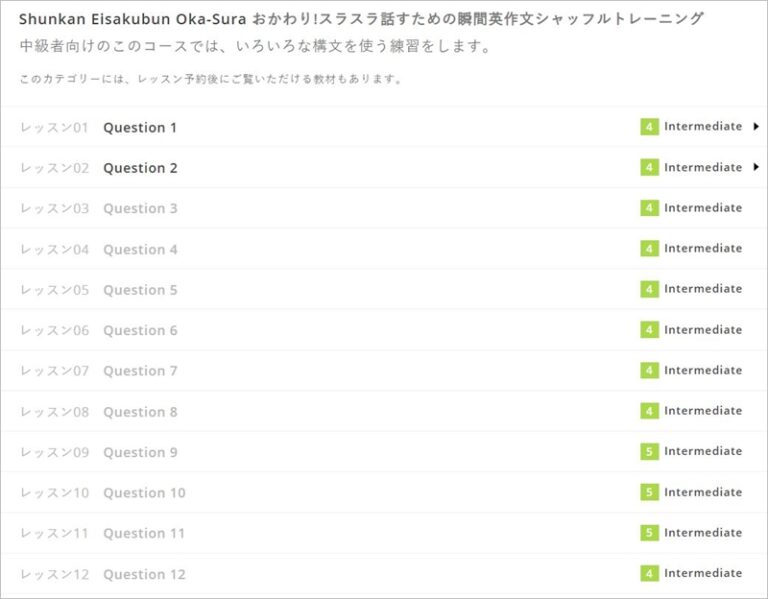Expand the arrow beside Question 1
This screenshot has height=599, width=768.
[756, 127]
